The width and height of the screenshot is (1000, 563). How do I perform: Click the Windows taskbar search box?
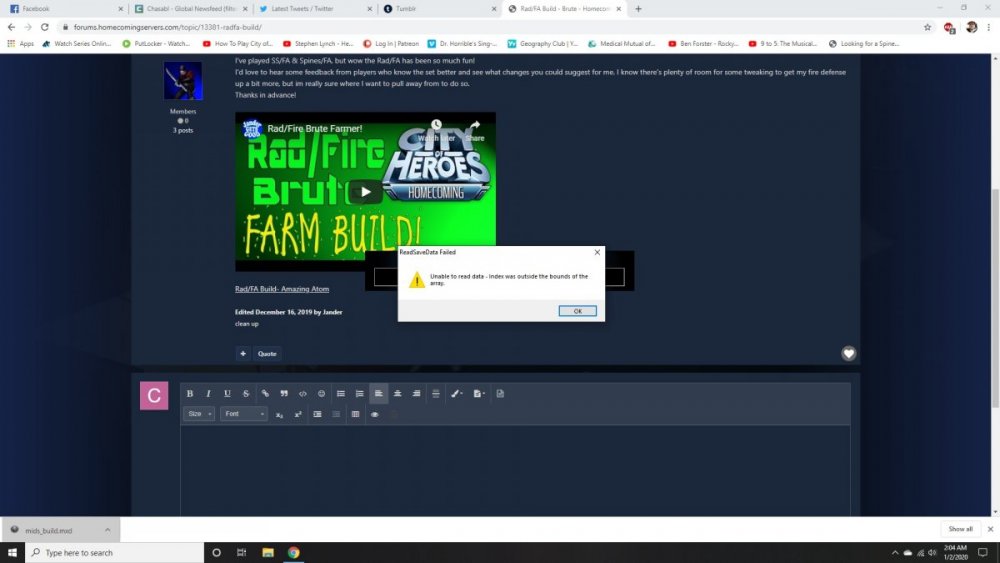110,552
